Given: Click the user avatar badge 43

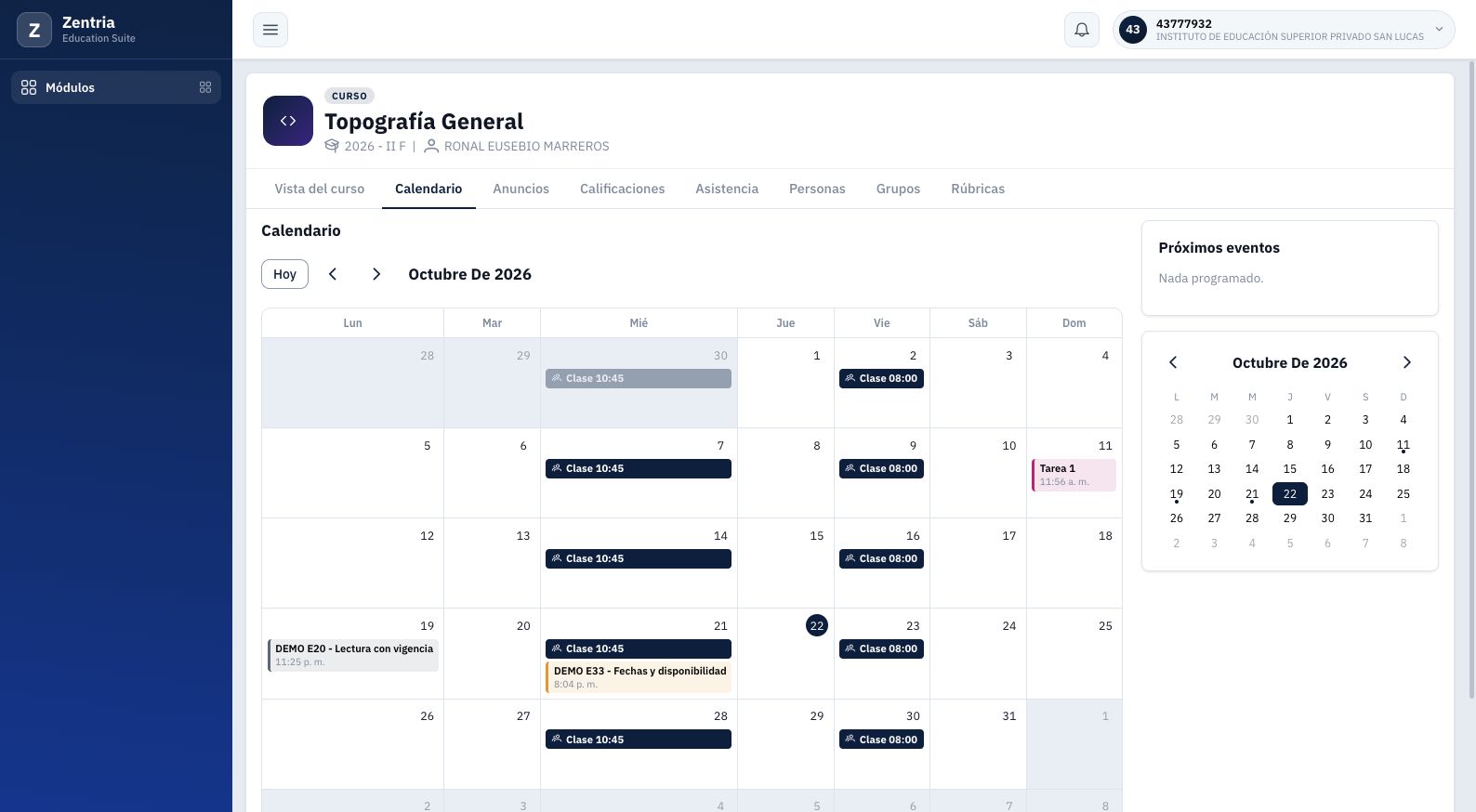Looking at the screenshot, I should point(1133,30).
